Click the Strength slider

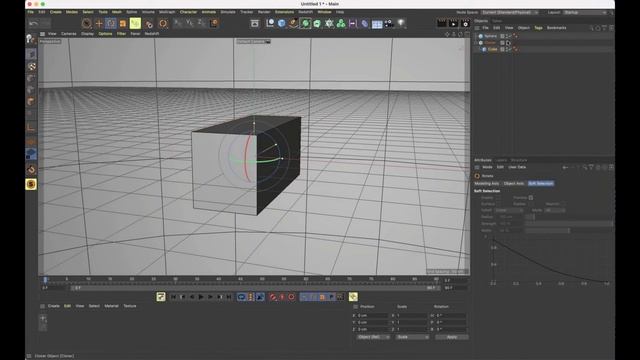click(x=569, y=224)
